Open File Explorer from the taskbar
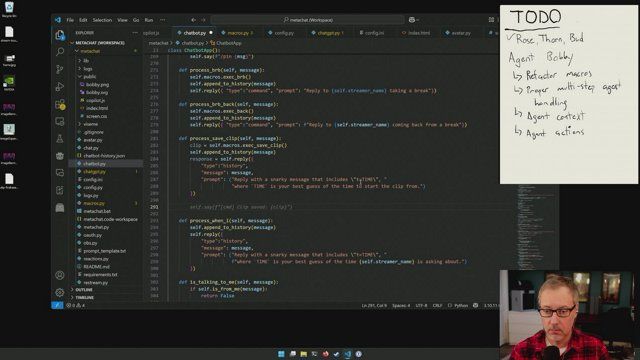This screenshot has width=640, height=360. [303, 354]
